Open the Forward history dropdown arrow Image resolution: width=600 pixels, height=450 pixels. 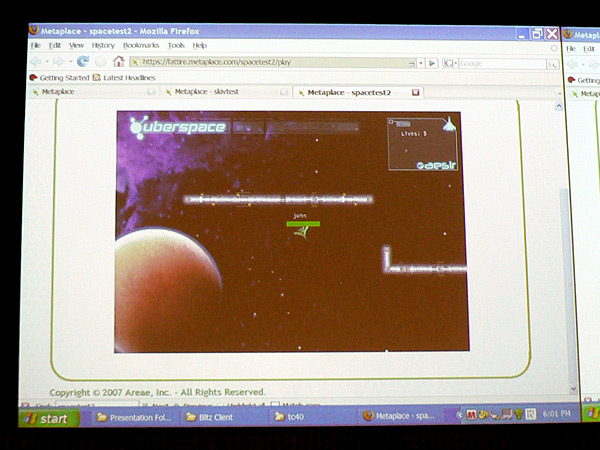point(70,62)
